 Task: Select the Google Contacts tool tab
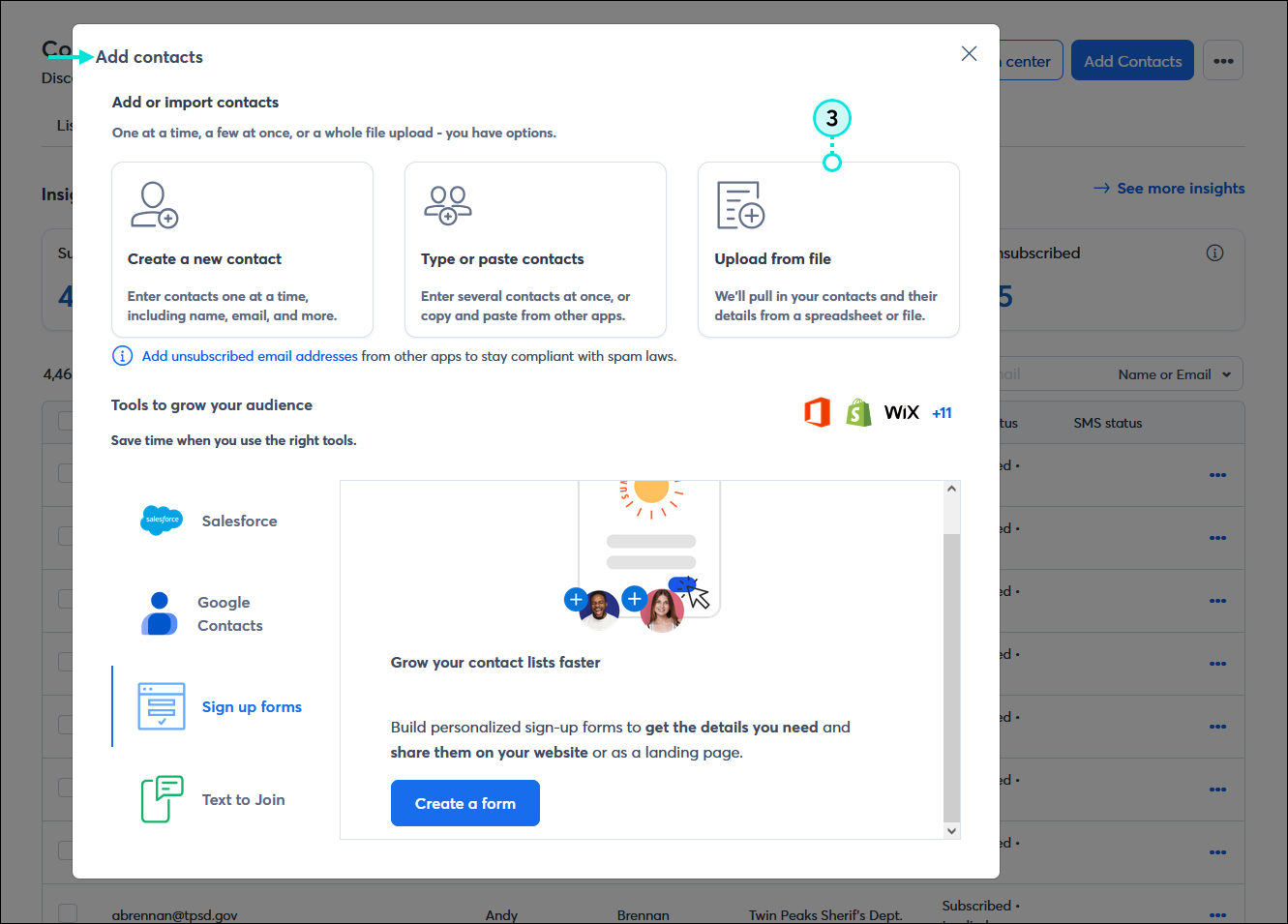point(210,613)
